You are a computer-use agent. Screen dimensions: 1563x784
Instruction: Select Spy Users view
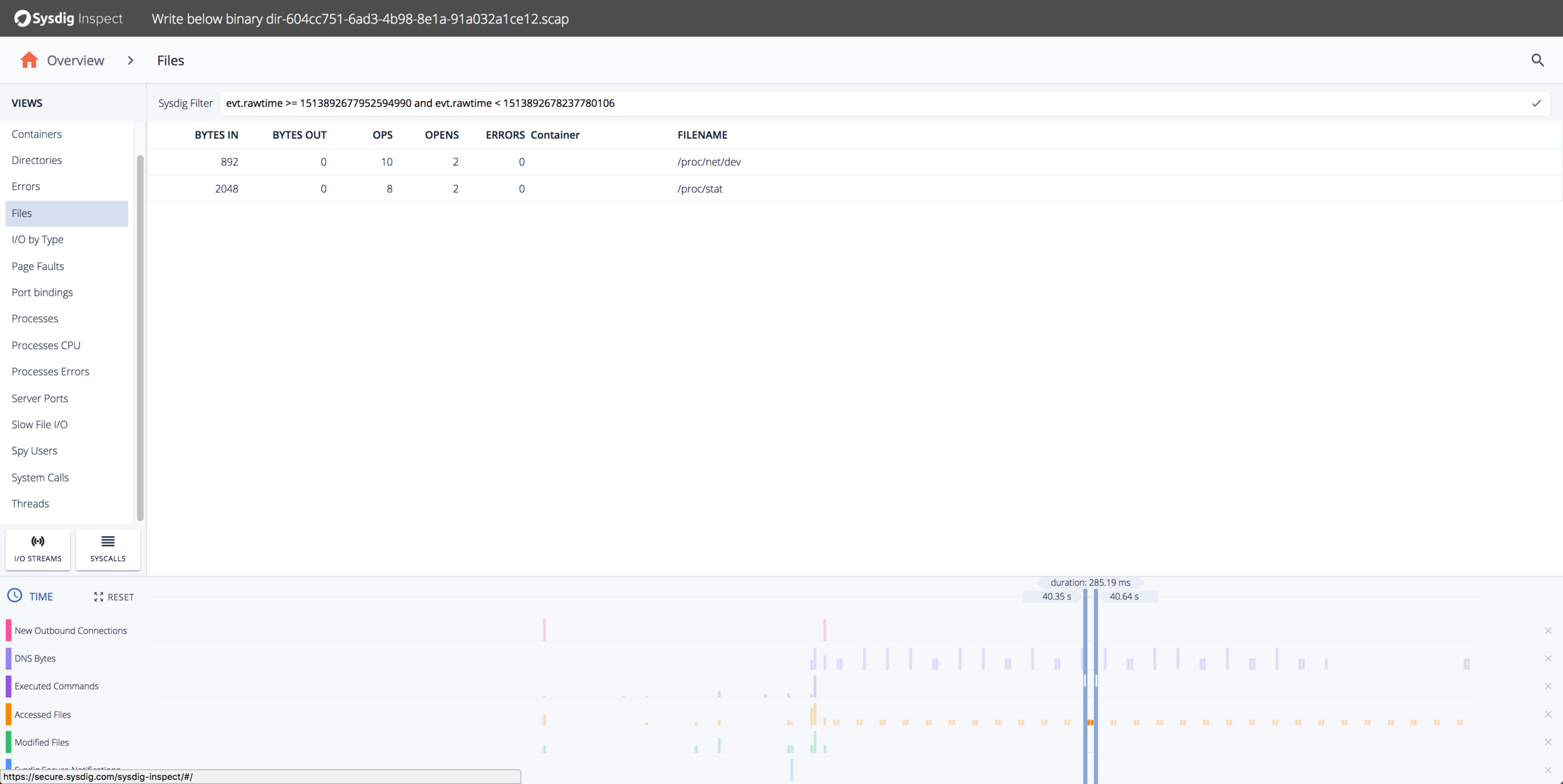[67, 451]
